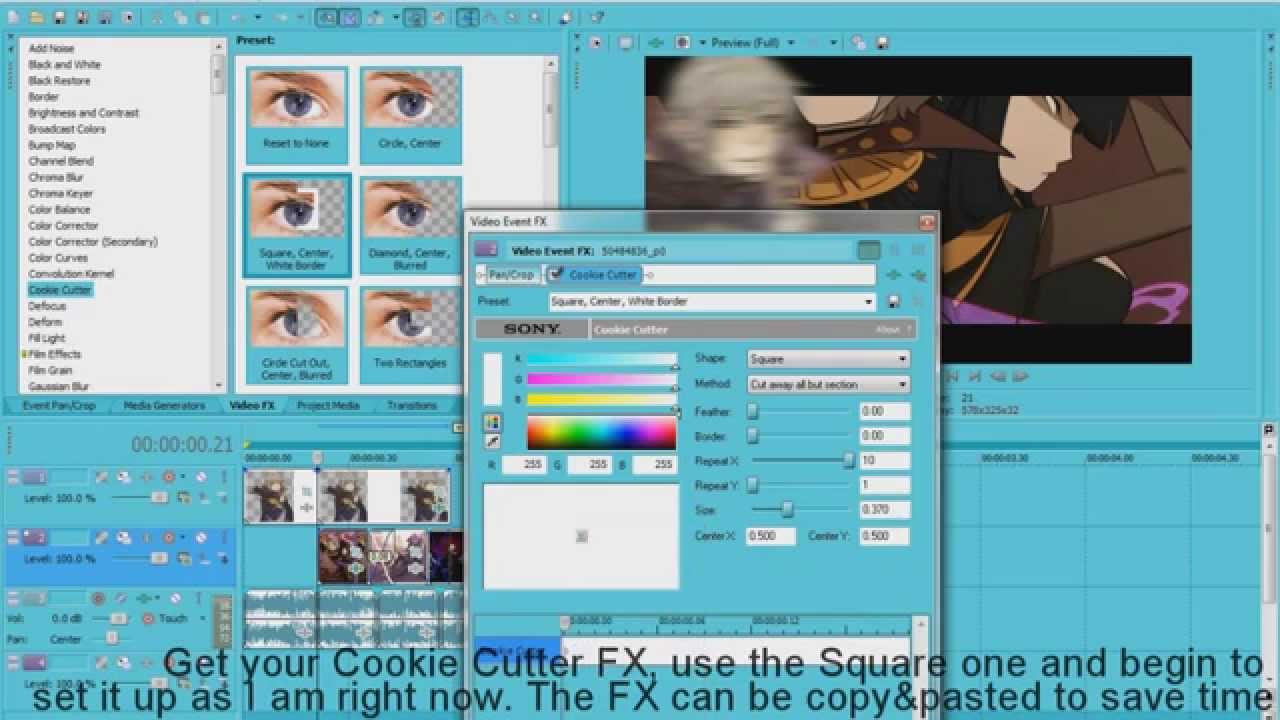
Task: Open Video Output FX in preview toolbar
Action: click(x=656, y=43)
